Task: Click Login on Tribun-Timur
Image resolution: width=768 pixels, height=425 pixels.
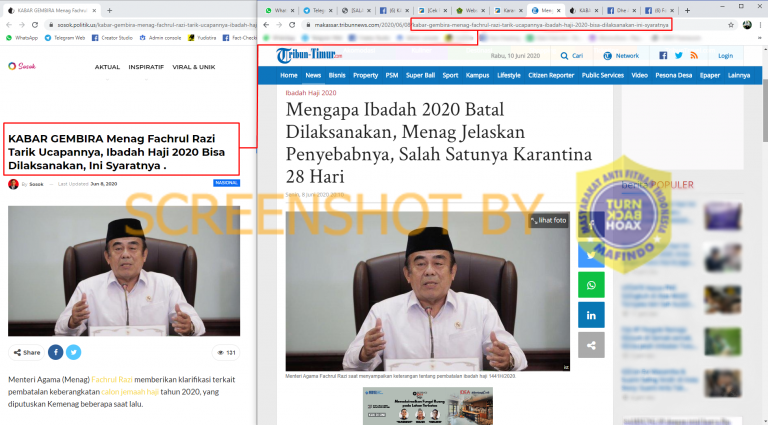Action: (725, 56)
